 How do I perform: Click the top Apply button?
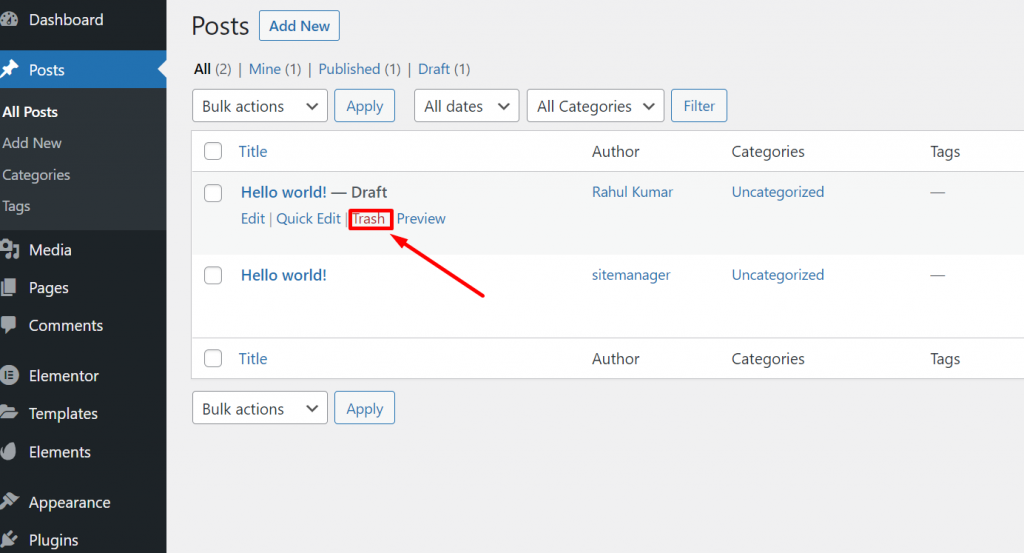point(364,106)
